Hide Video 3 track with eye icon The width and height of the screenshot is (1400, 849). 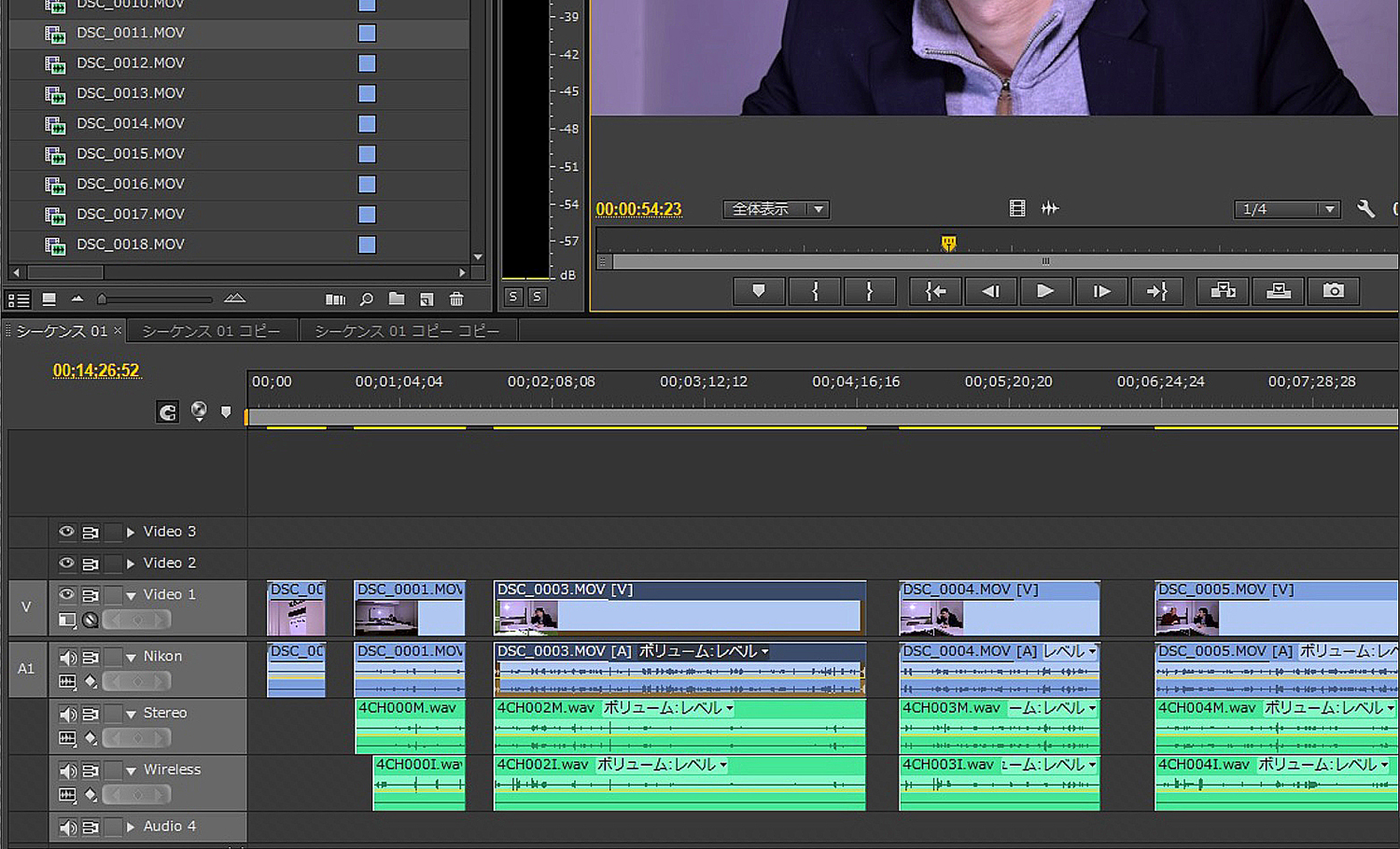pyautogui.click(x=66, y=532)
